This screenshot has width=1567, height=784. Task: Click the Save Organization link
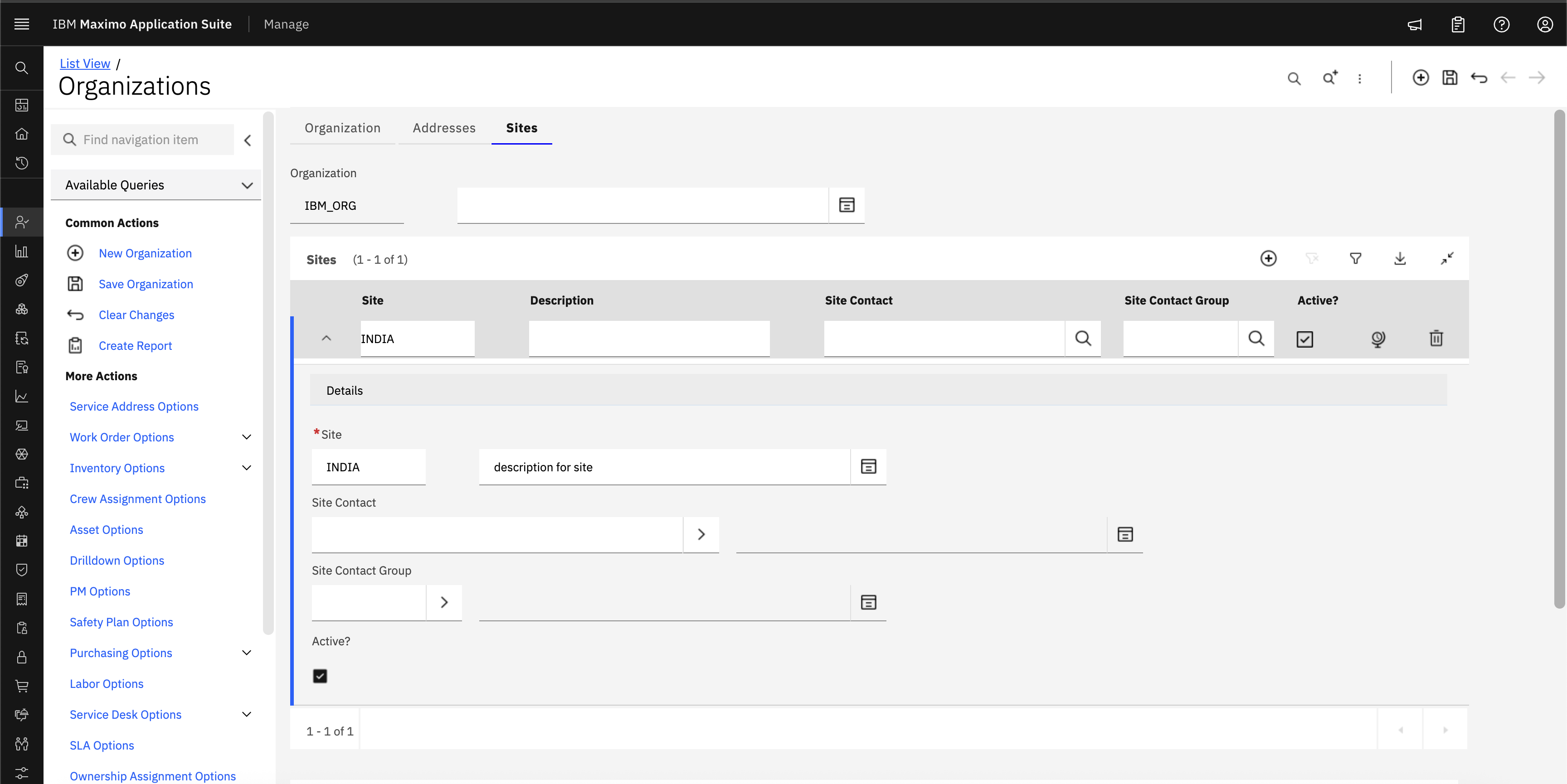(x=146, y=284)
